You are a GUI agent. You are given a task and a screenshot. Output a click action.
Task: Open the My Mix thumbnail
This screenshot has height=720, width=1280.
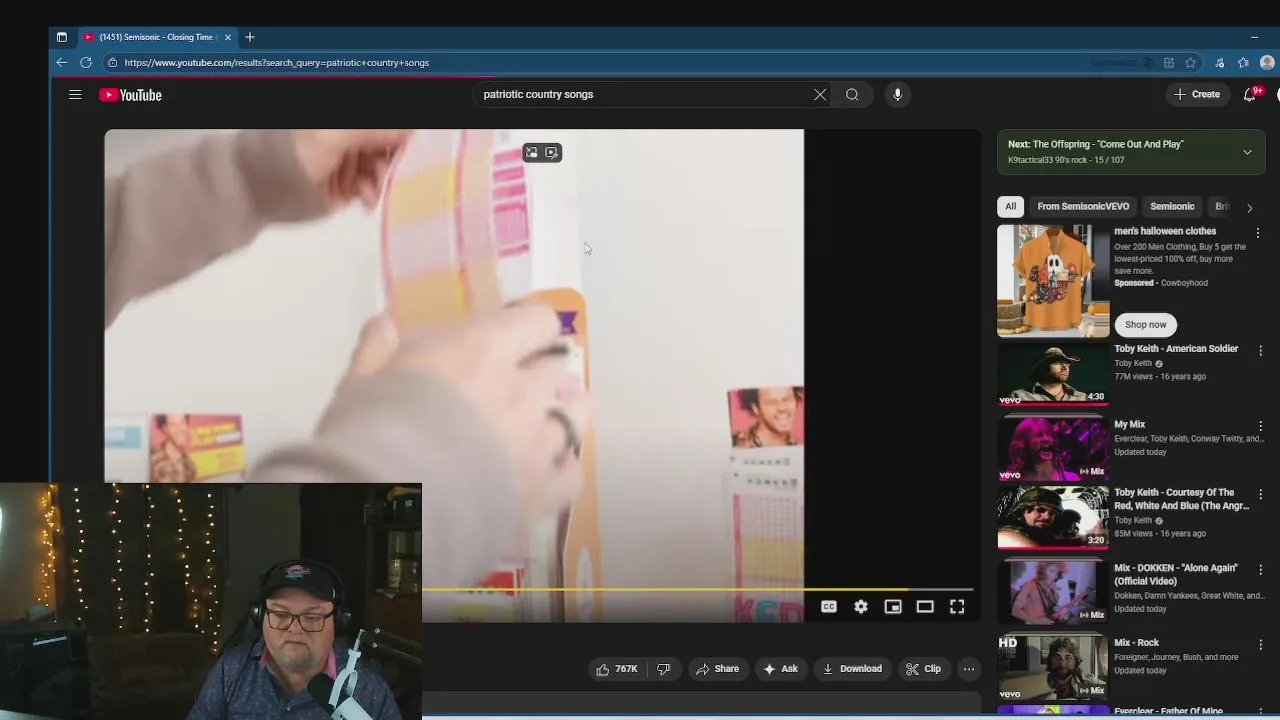pyautogui.click(x=1053, y=449)
